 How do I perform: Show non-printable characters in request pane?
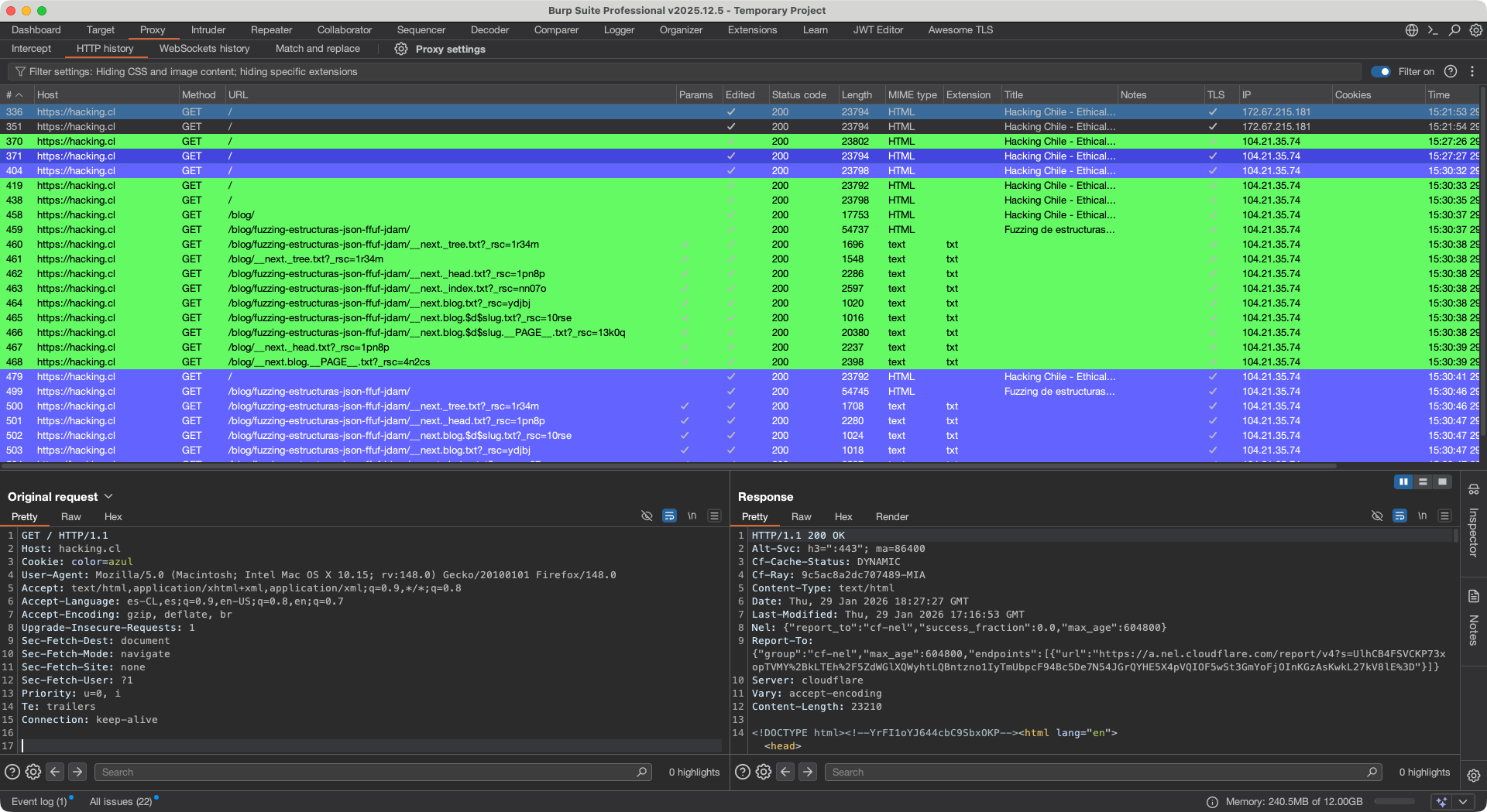pos(692,516)
